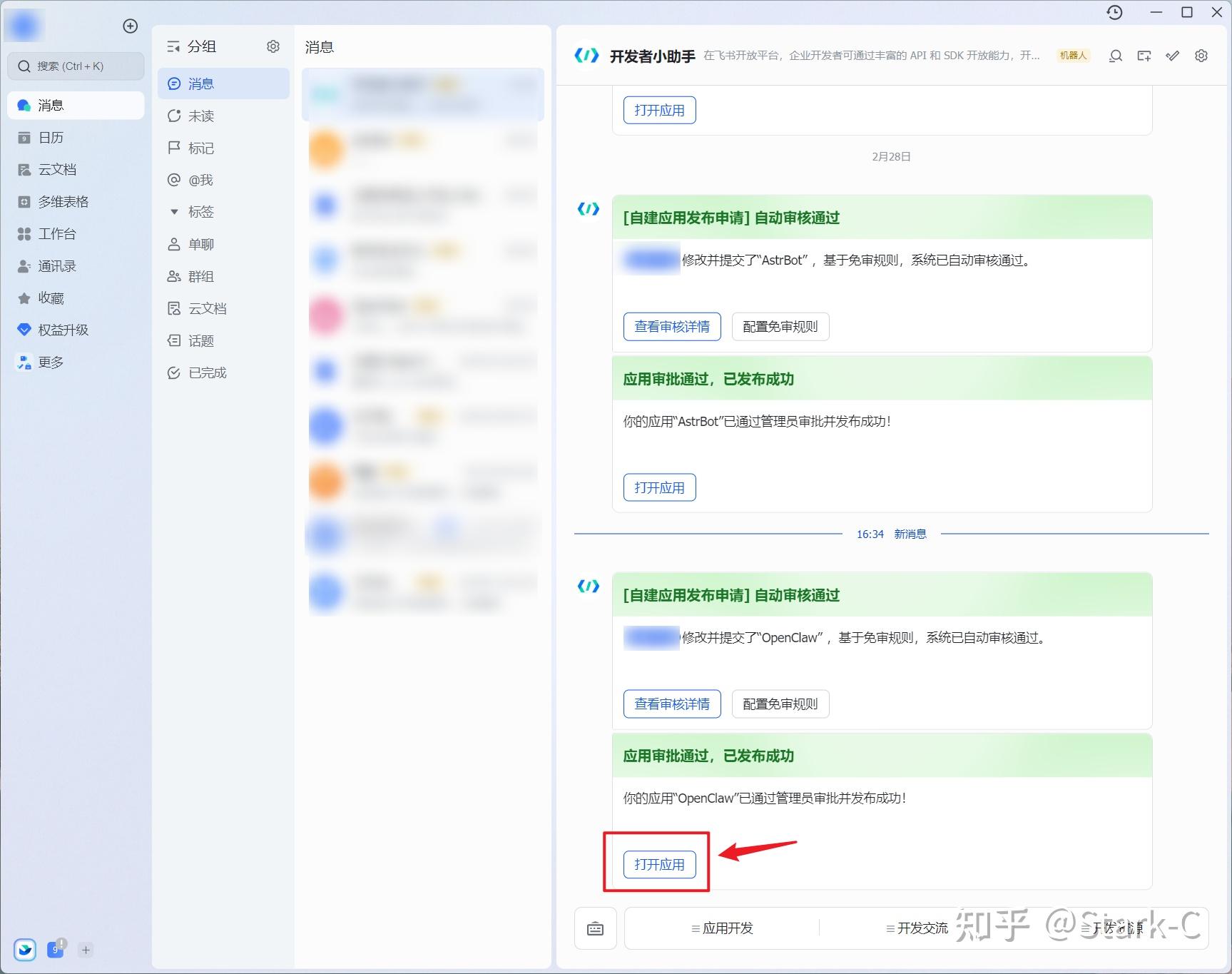Viewport: 1232px width, 974px height.
Task: Click the plus icon beside the profile avatar
Action: click(130, 26)
